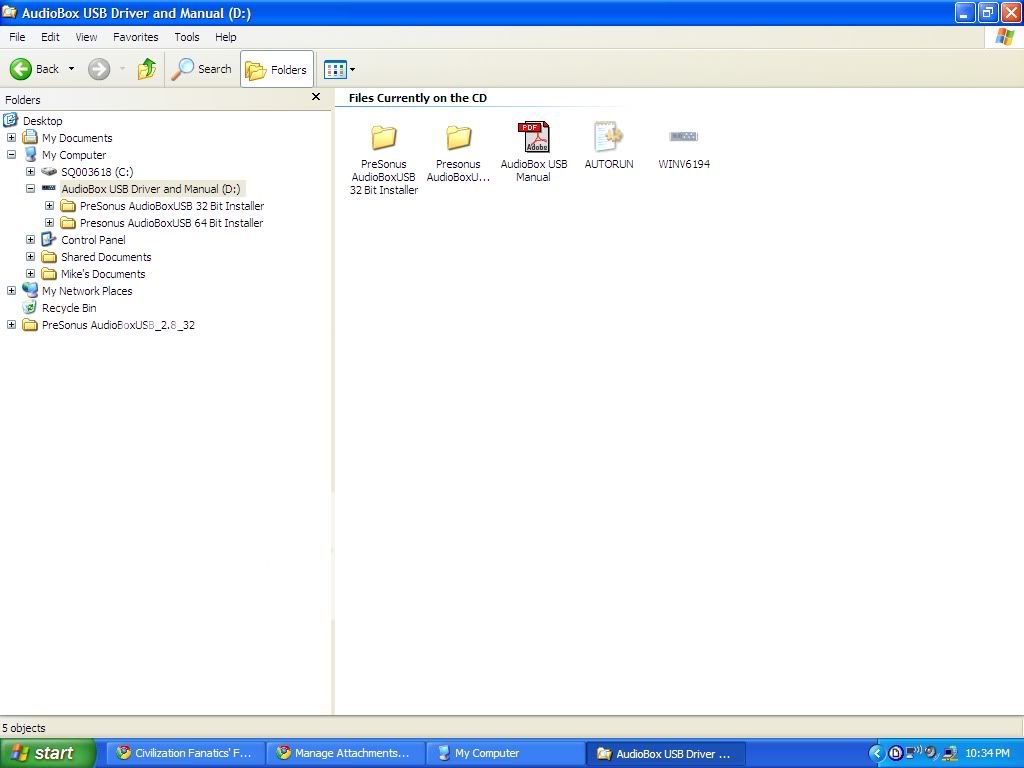Expand the SQ003618 (C:) drive node
Viewport: 1024px width, 768px height.
30,172
